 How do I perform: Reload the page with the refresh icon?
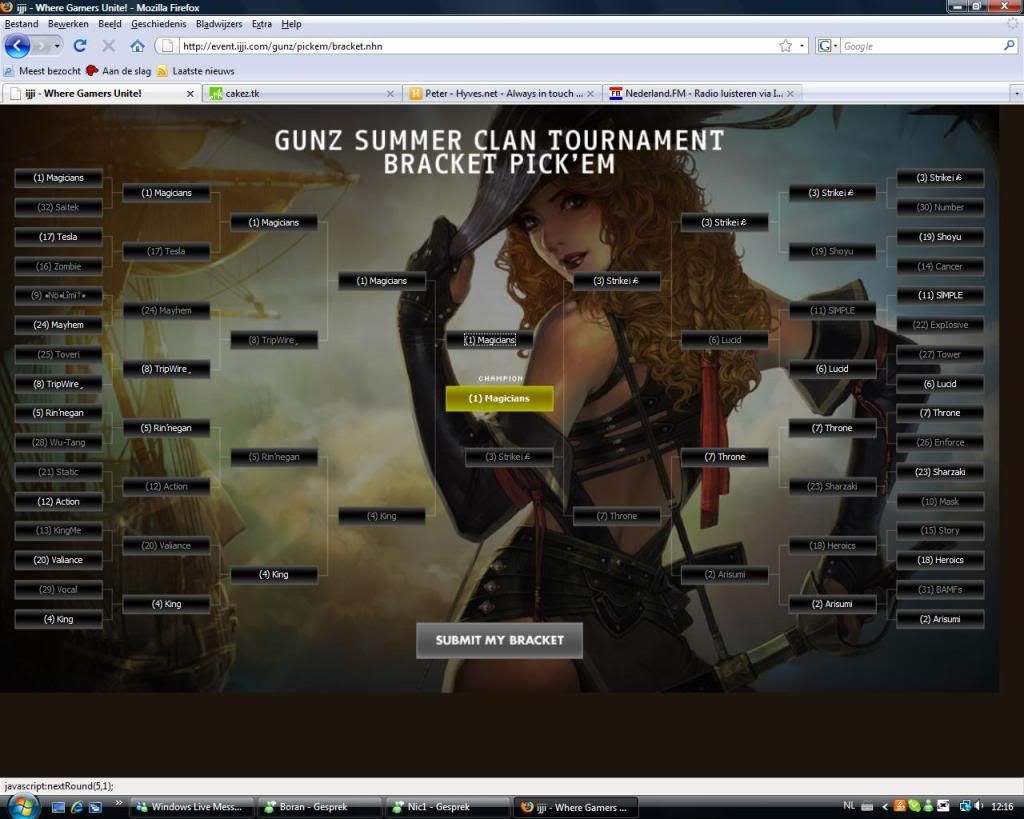(80, 46)
